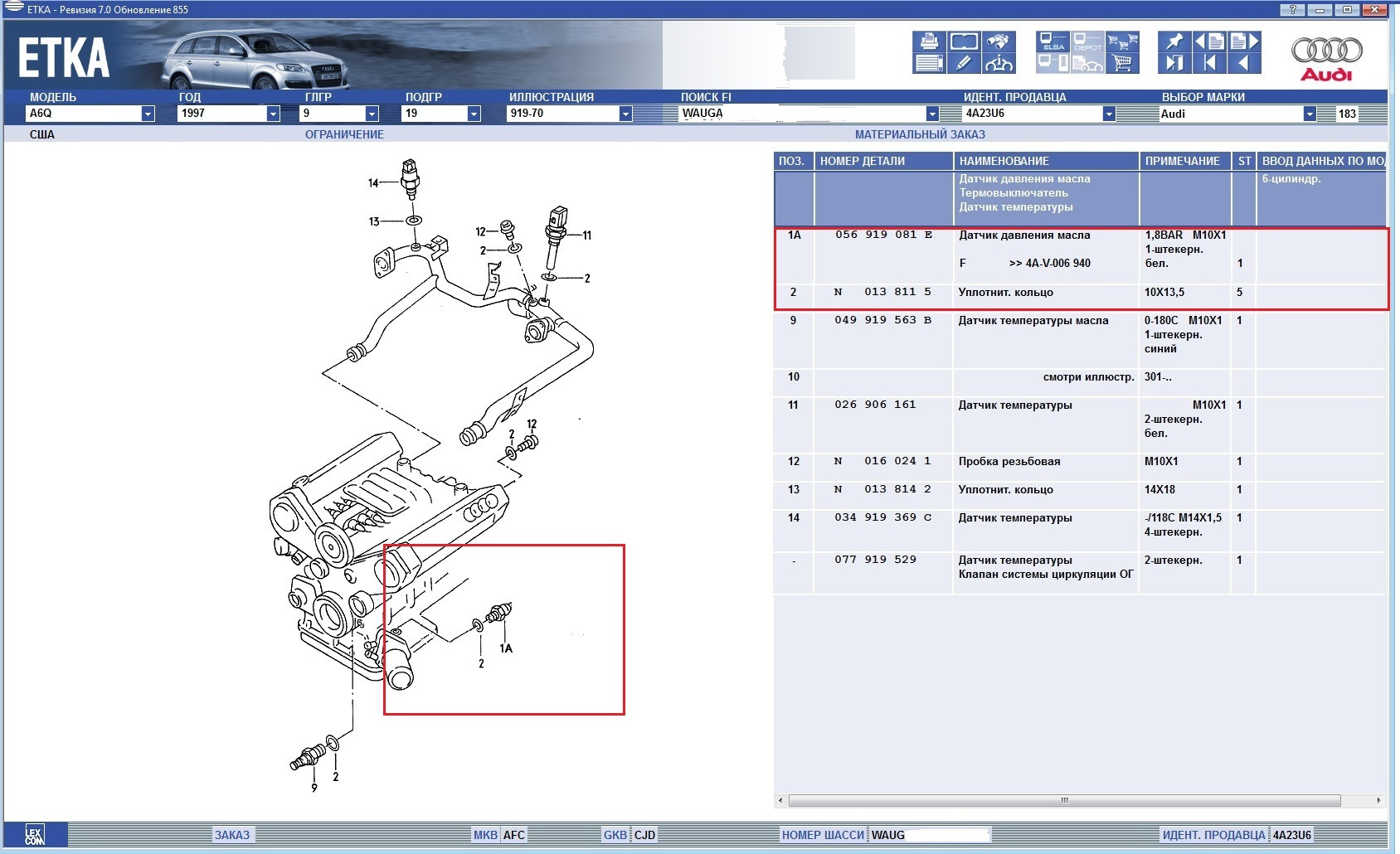Open vehicle info icon with letter i

click(x=999, y=63)
